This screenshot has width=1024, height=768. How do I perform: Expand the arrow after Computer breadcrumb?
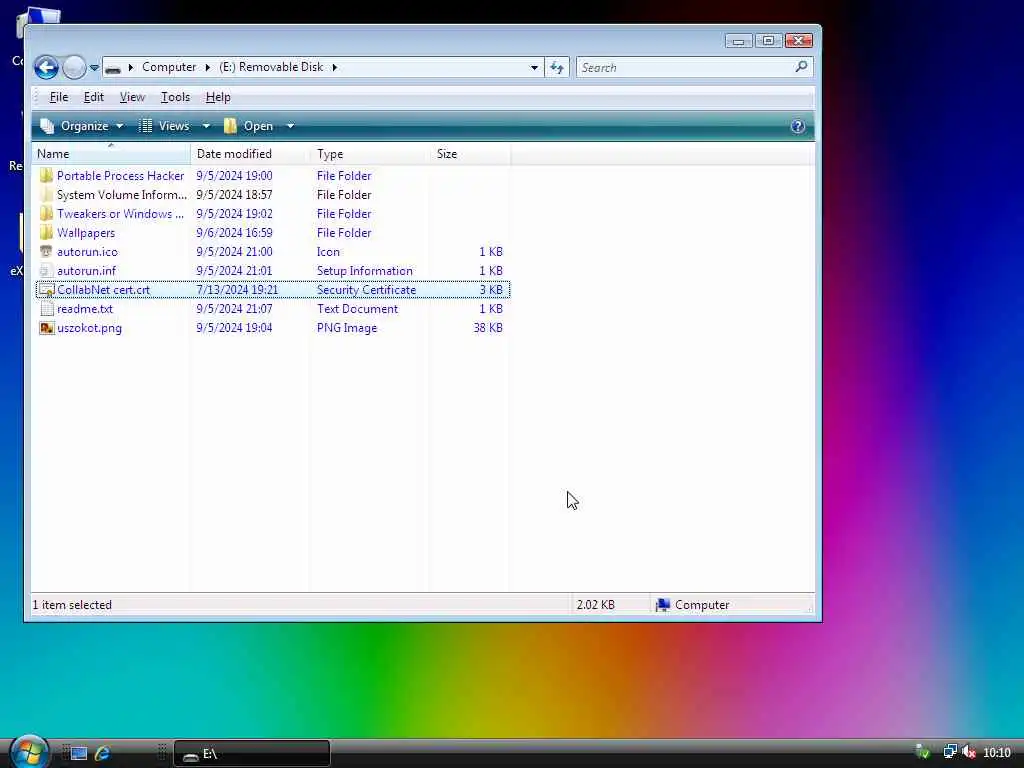pyautogui.click(x=208, y=67)
